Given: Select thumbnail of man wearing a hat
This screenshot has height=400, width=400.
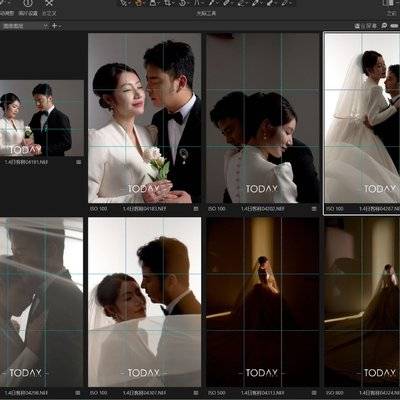Looking at the screenshot, I should (41, 302).
